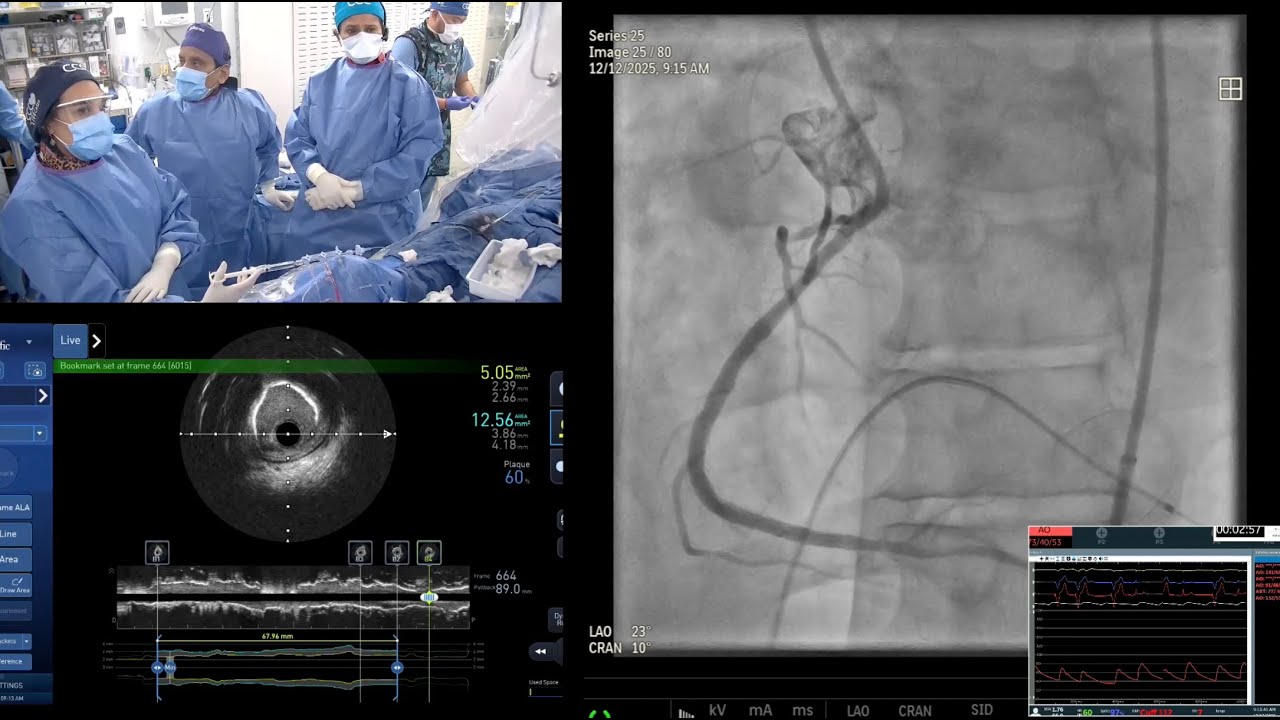Switch to the Live tab

pos(70,340)
